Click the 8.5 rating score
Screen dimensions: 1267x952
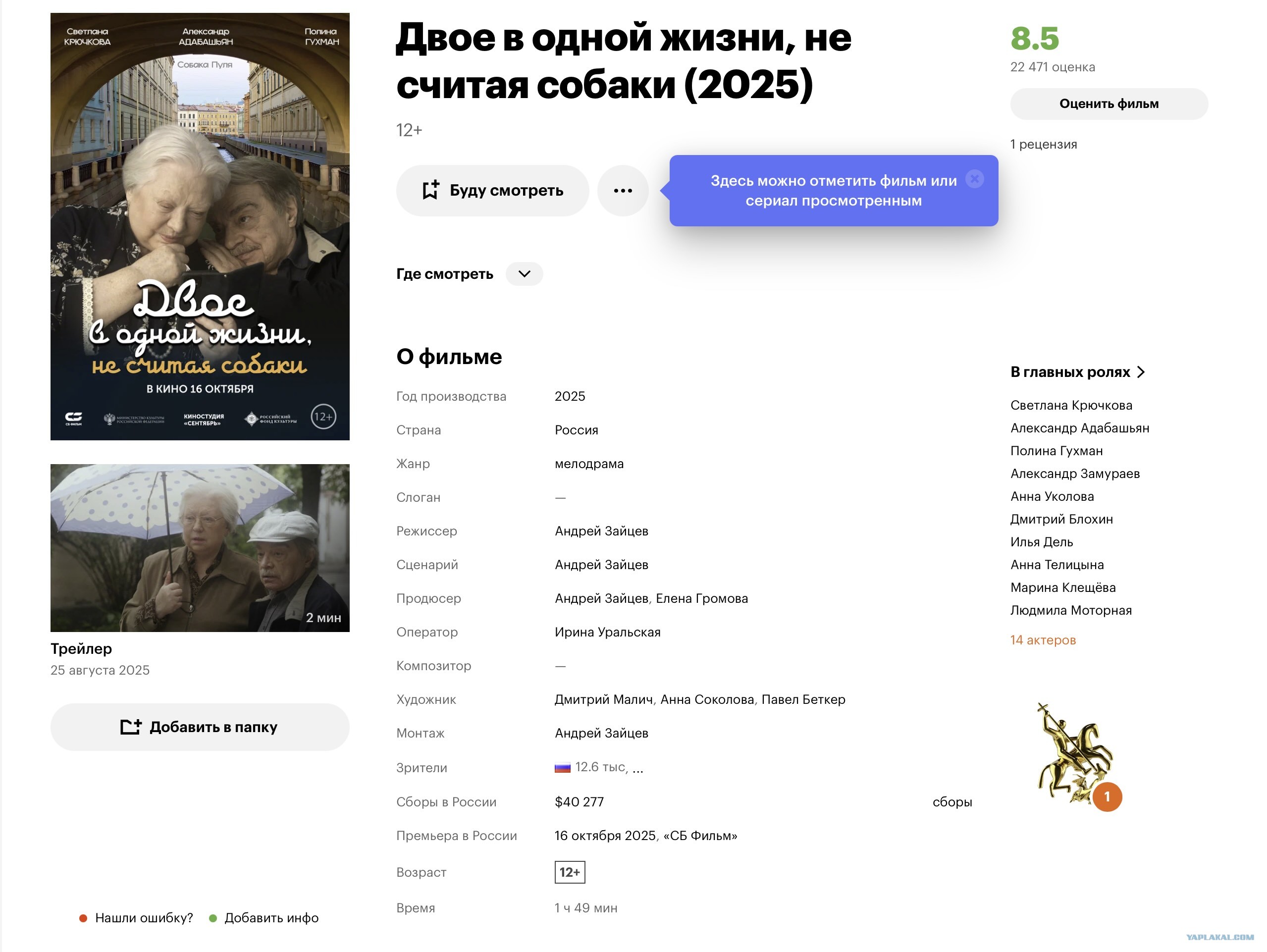(x=1034, y=38)
